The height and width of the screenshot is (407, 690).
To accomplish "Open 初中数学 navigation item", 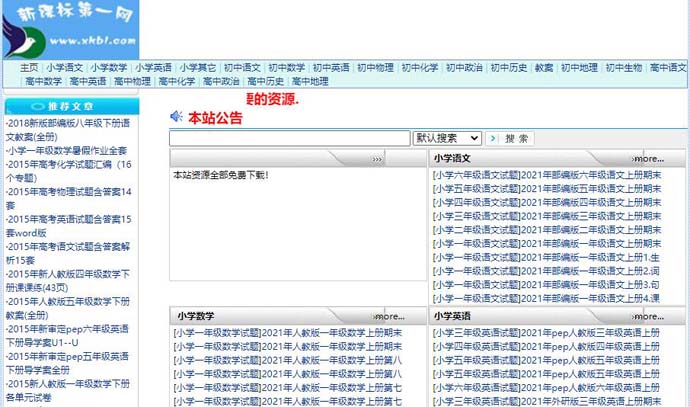I will tap(286, 68).
